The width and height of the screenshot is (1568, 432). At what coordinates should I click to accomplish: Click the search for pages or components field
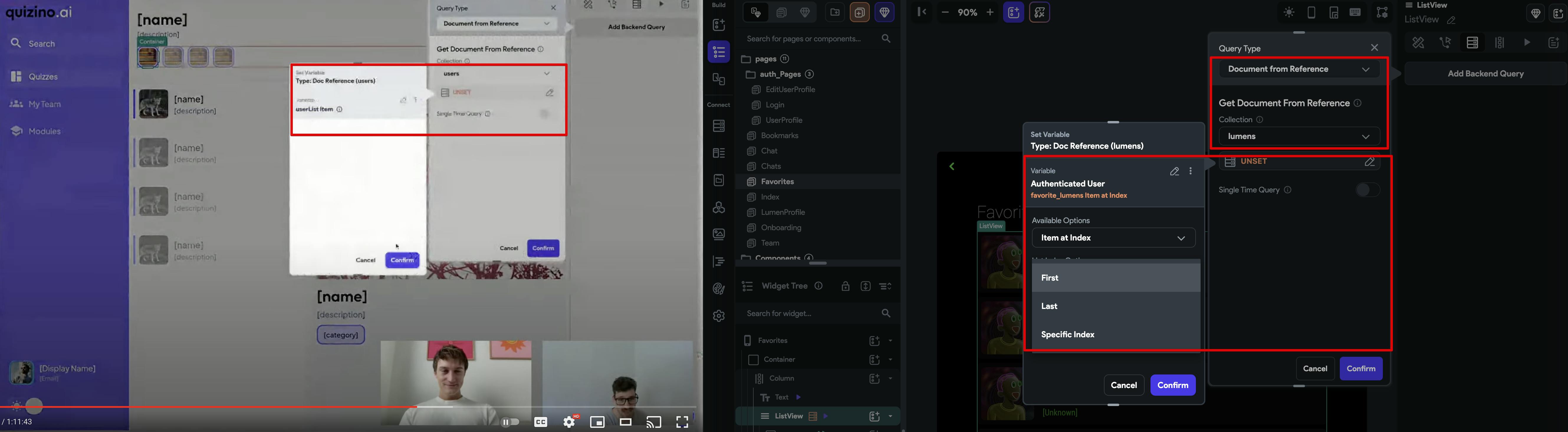click(x=818, y=39)
